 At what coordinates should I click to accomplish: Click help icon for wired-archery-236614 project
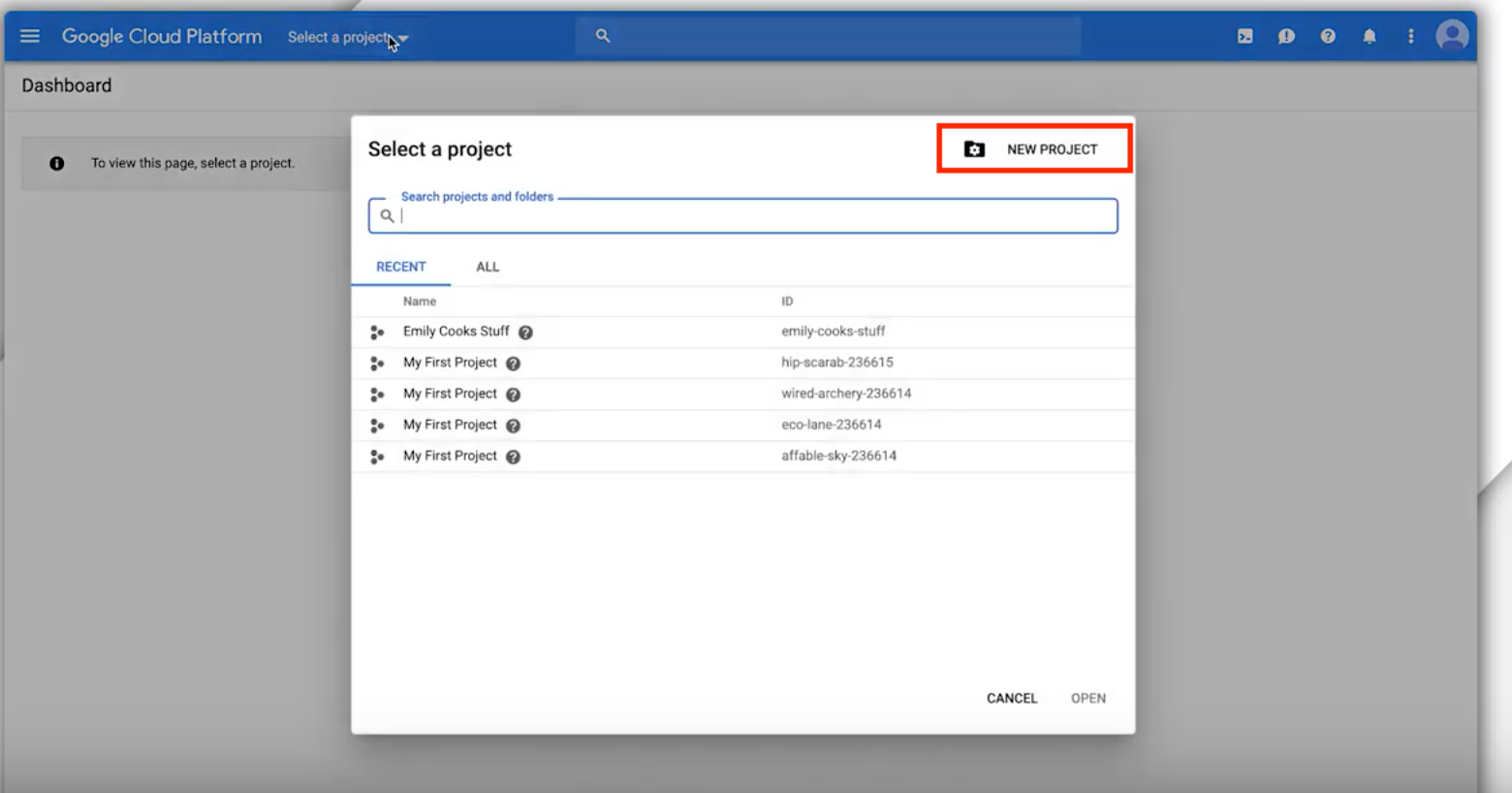(513, 395)
